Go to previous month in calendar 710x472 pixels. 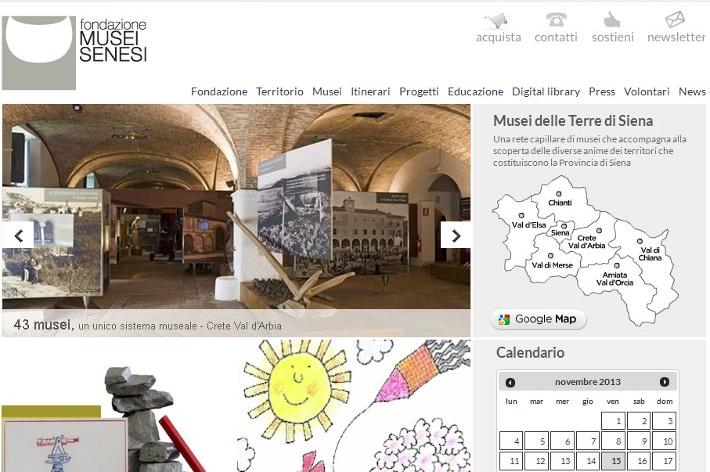(x=510, y=382)
